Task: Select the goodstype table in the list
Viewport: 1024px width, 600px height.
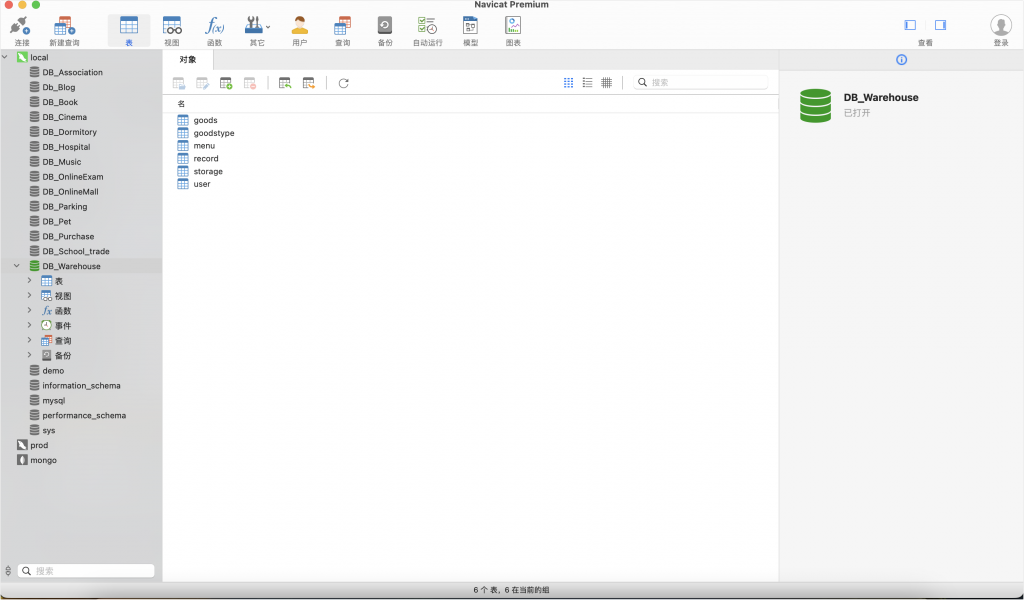Action: coord(213,133)
